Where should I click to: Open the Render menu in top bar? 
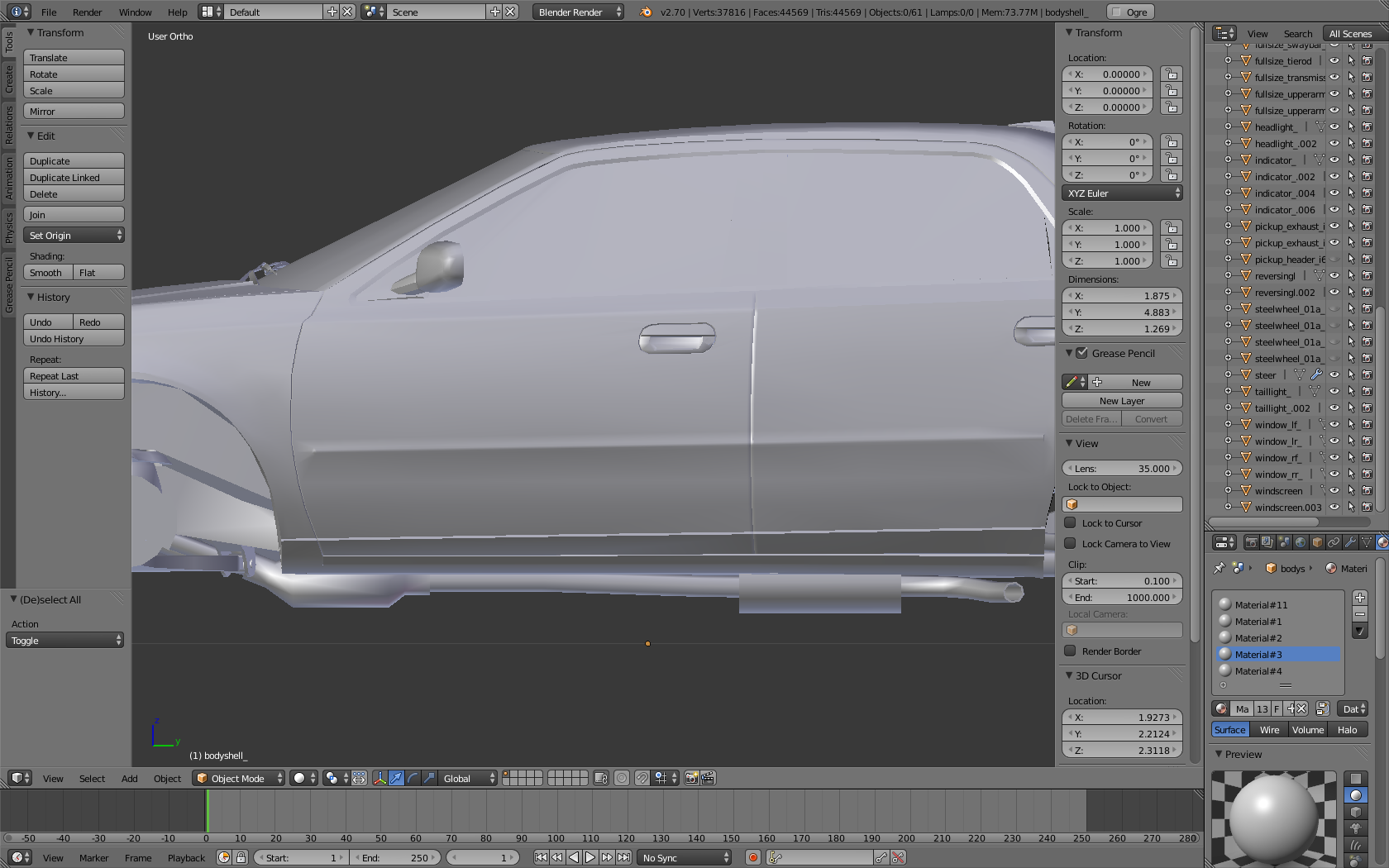pos(87,12)
